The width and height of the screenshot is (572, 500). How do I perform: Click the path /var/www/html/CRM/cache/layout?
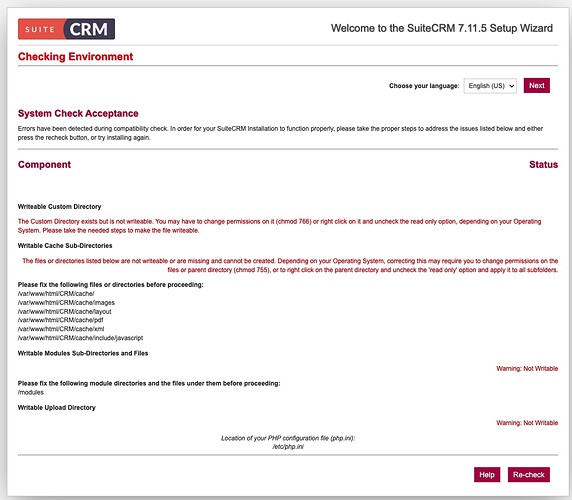(65, 311)
